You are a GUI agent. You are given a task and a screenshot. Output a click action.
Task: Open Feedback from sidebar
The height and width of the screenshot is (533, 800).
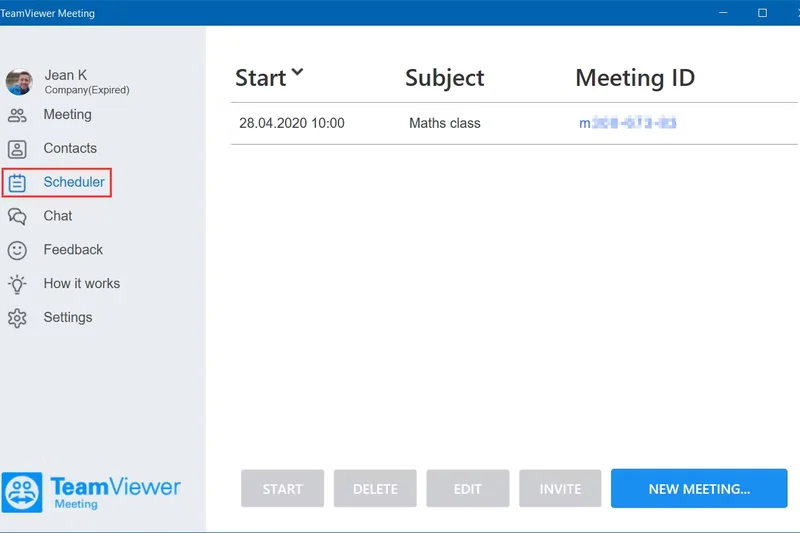pyautogui.click(x=73, y=249)
